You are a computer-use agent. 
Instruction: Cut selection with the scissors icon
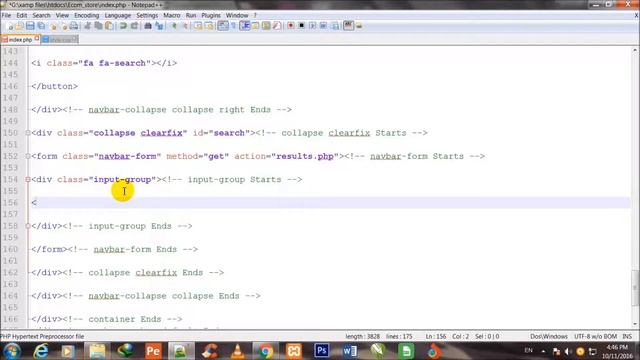tap(87, 26)
